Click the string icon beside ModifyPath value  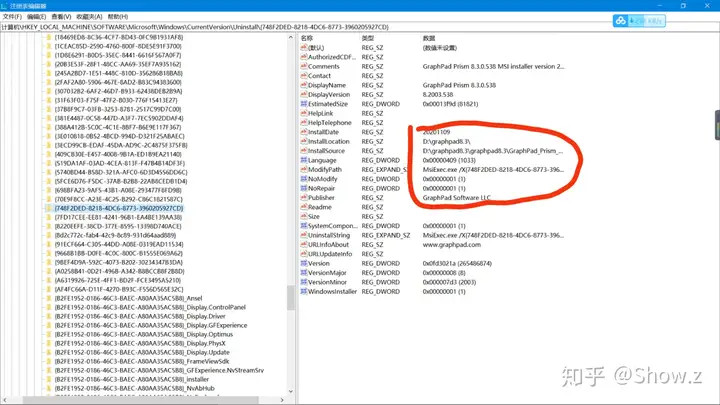pyautogui.click(x=304, y=169)
